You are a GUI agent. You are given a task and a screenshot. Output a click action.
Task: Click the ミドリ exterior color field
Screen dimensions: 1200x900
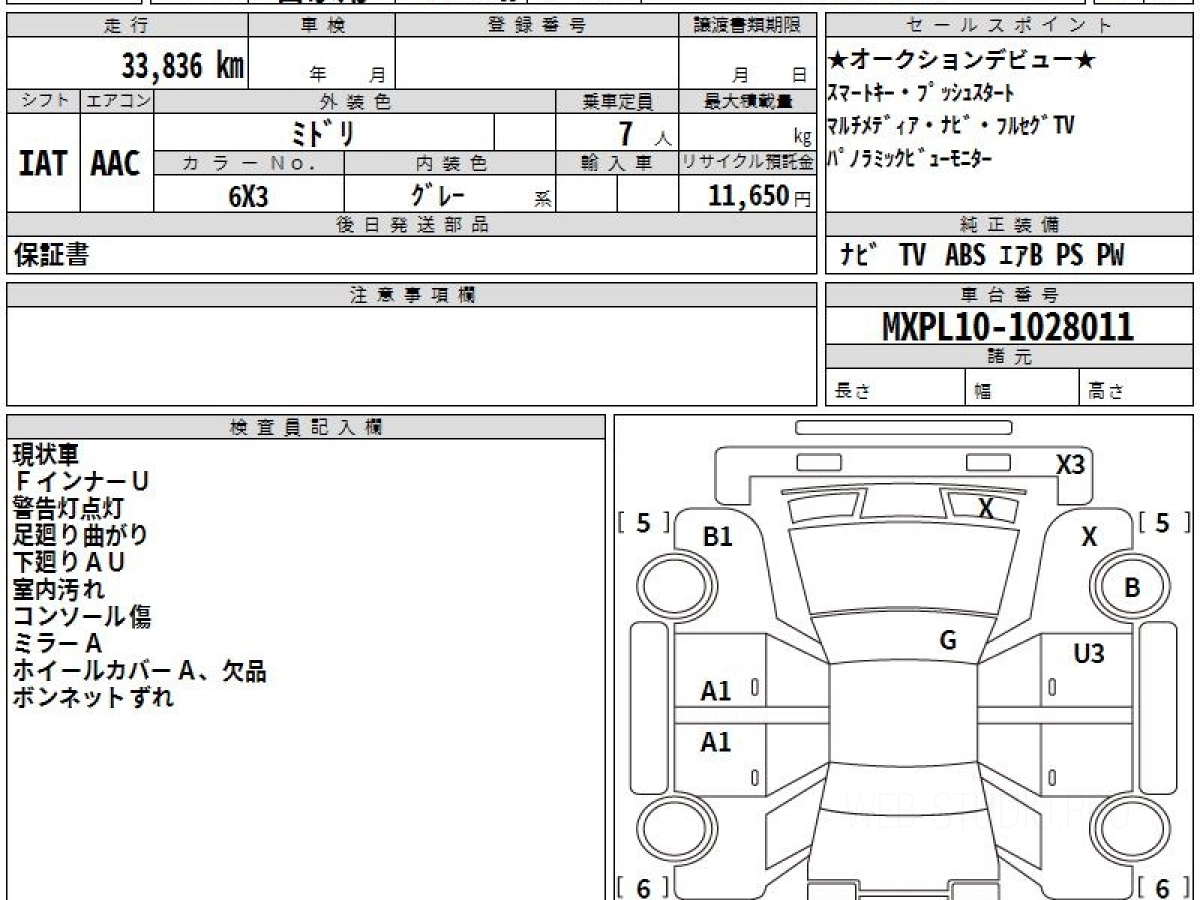[x=324, y=132]
